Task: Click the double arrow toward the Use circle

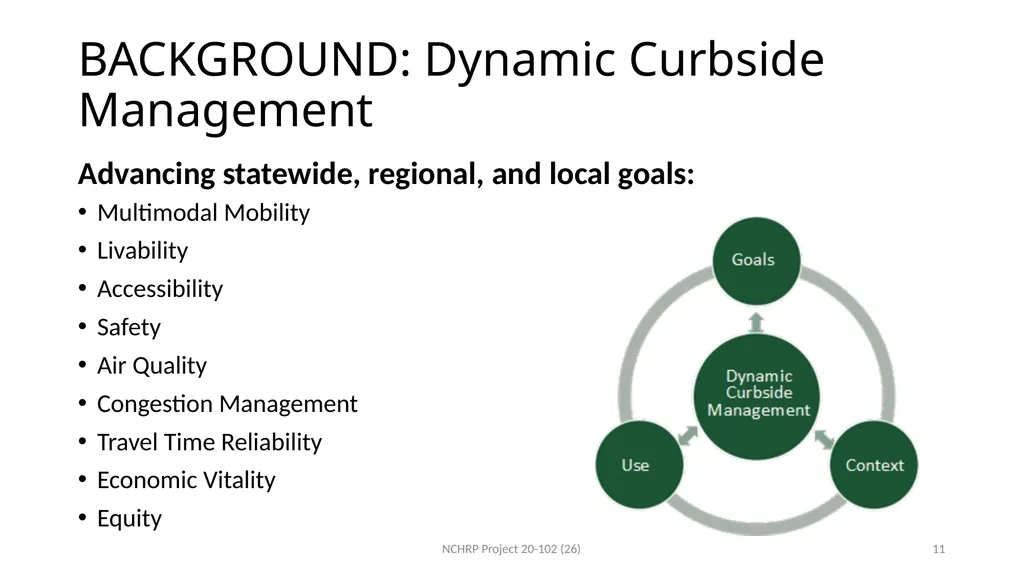Action: 688,435
